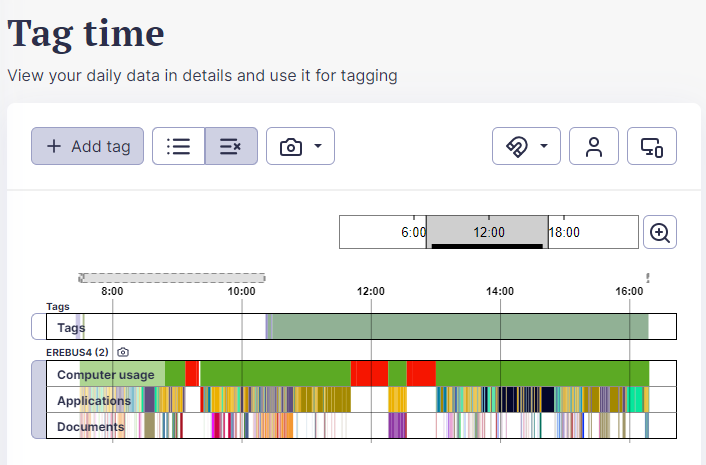Viewport: 706px width, 465px height.
Task: Click the dashed selection bar above the timeline
Action: (172, 278)
